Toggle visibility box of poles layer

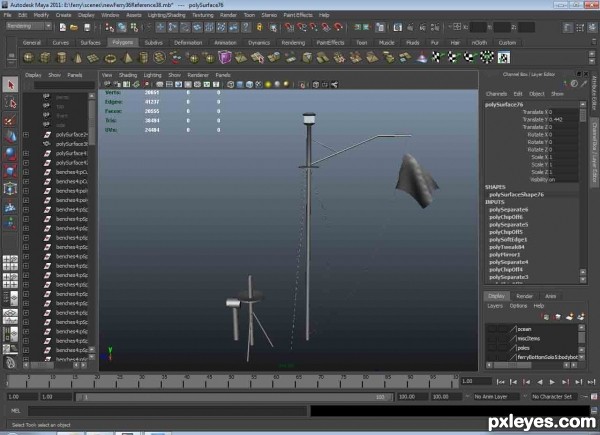492,348
